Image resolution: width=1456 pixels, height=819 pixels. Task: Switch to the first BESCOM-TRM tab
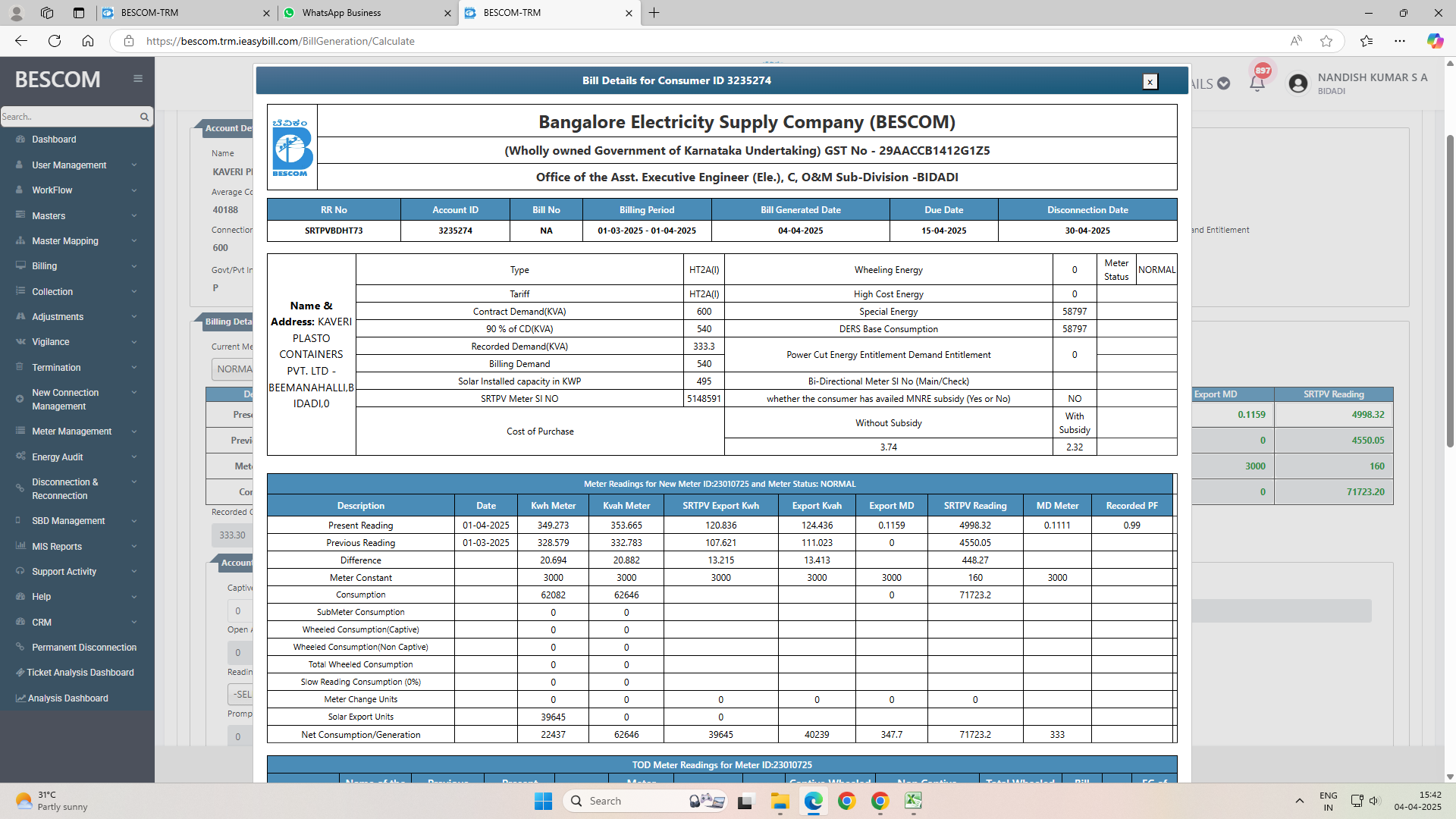pyautogui.click(x=186, y=13)
